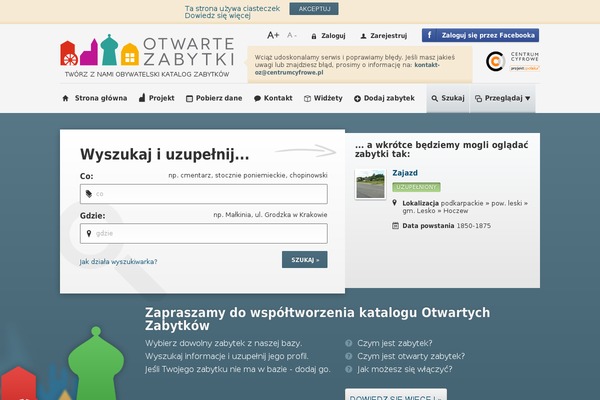Click the user icon beside Zarejestruj
The height and width of the screenshot is (400, 600).
tap(363, 36)
